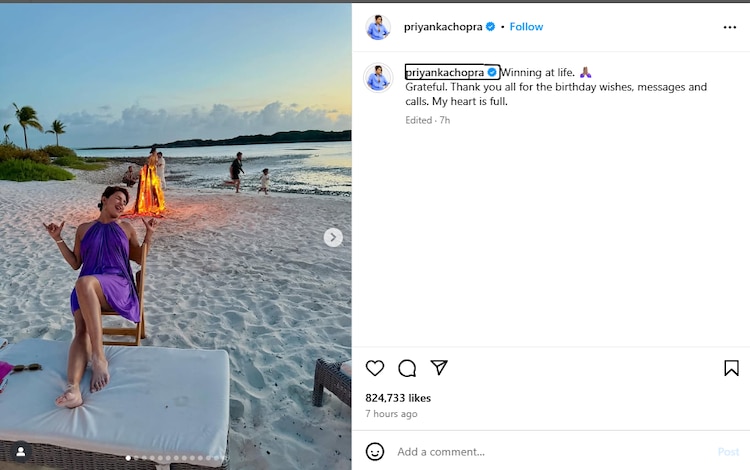The width and height of the screenshot is (750, 470).
Task: Click the profile avatar beside the caption
Action: point(378,78)
